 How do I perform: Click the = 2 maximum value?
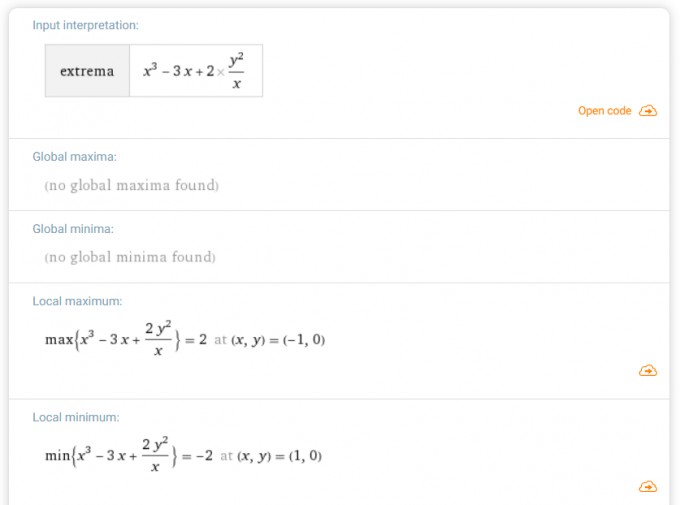click(196, 339)
